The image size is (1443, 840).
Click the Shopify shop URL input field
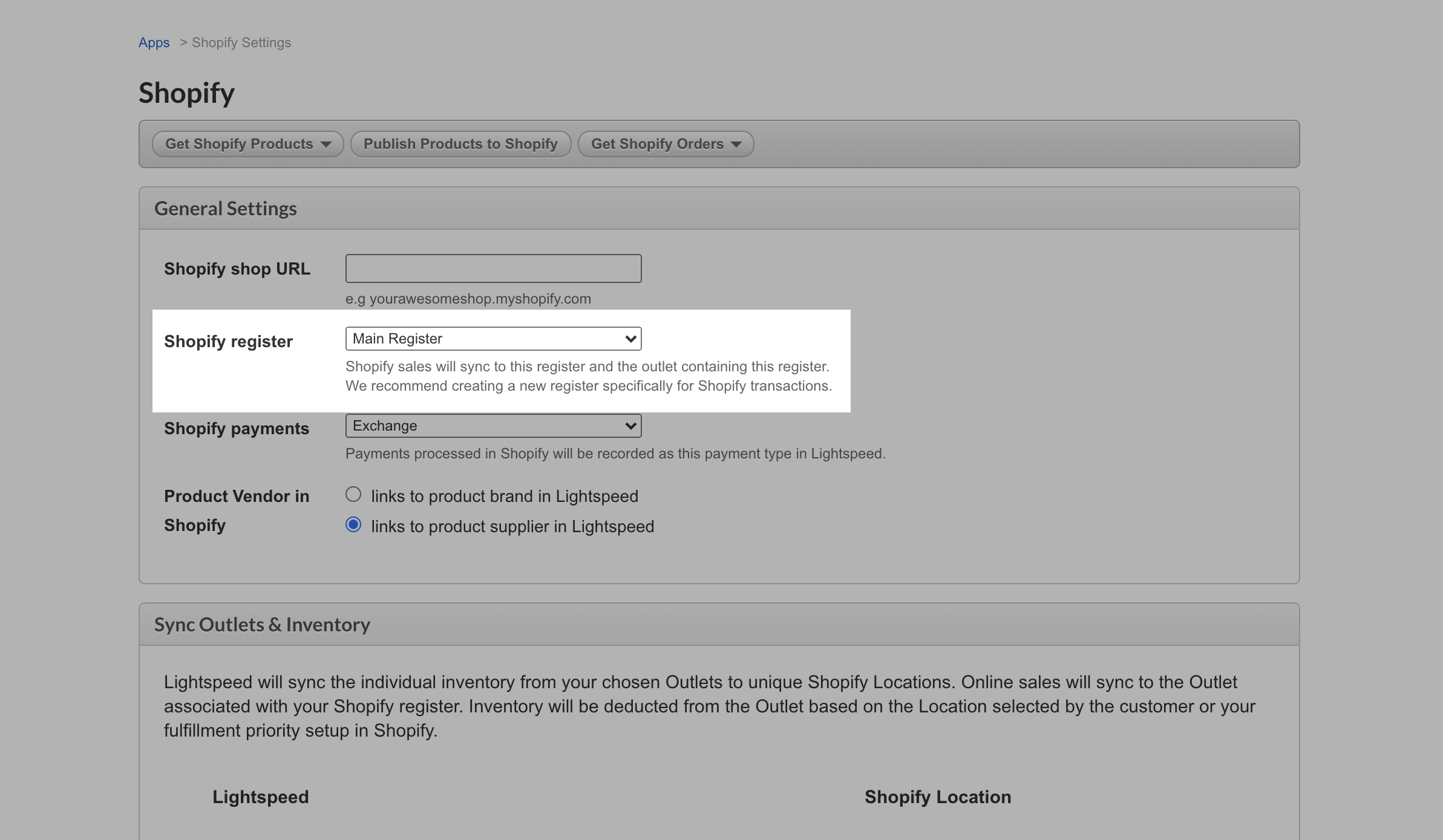492,268
